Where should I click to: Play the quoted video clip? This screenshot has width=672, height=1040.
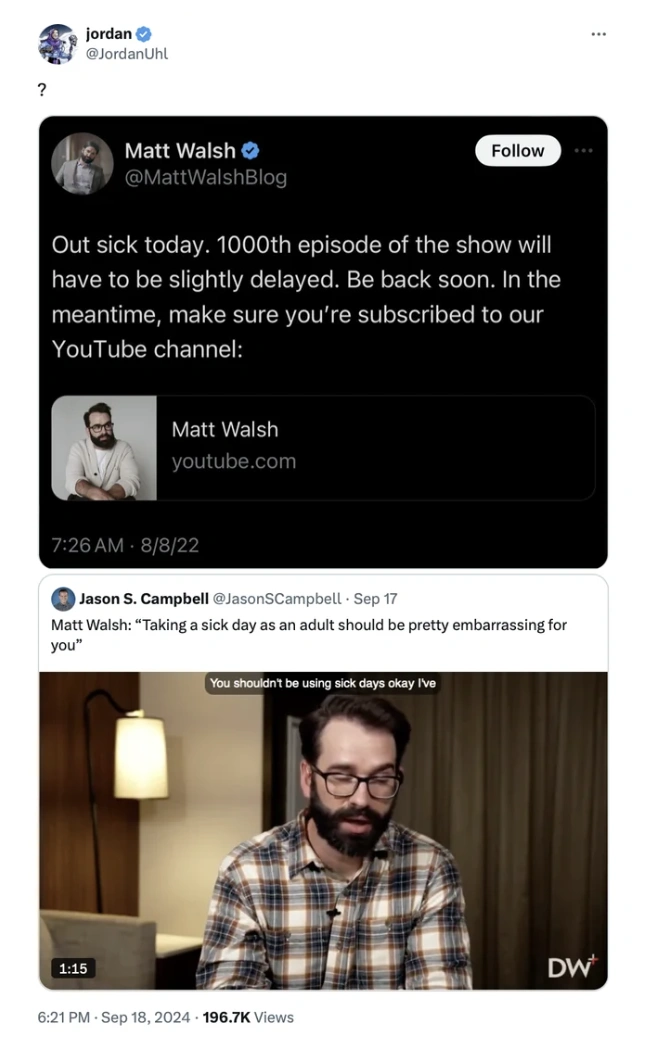tap(323, 830)
